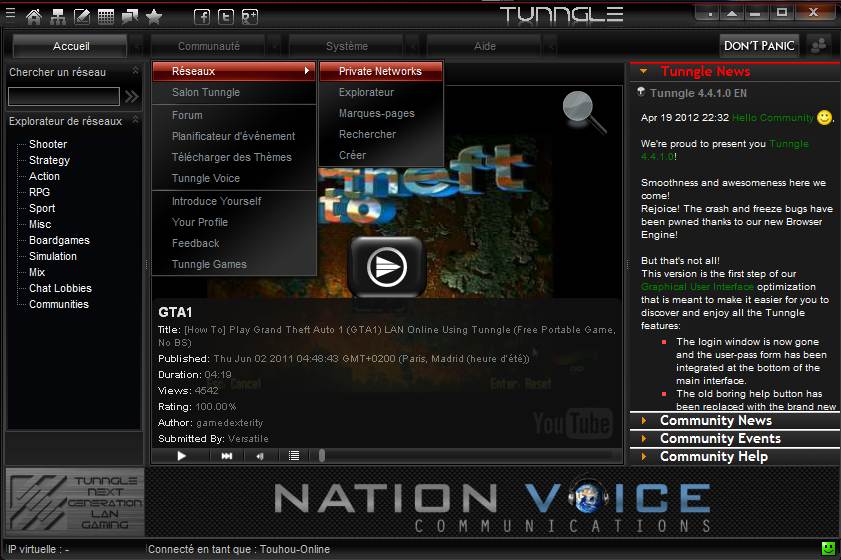Image resolution: width=841 pixels, height=560 pixels.
Task: Open the Facebook icon
Action: pos(202,17)
